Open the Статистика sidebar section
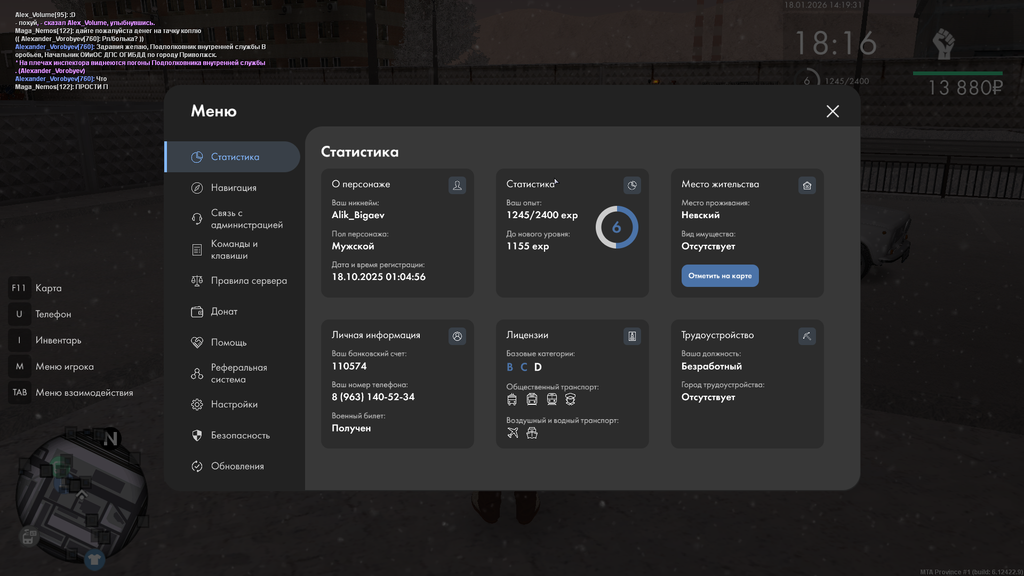The width and height of the screenshot is (1024, 576). (x=232, y=157)
